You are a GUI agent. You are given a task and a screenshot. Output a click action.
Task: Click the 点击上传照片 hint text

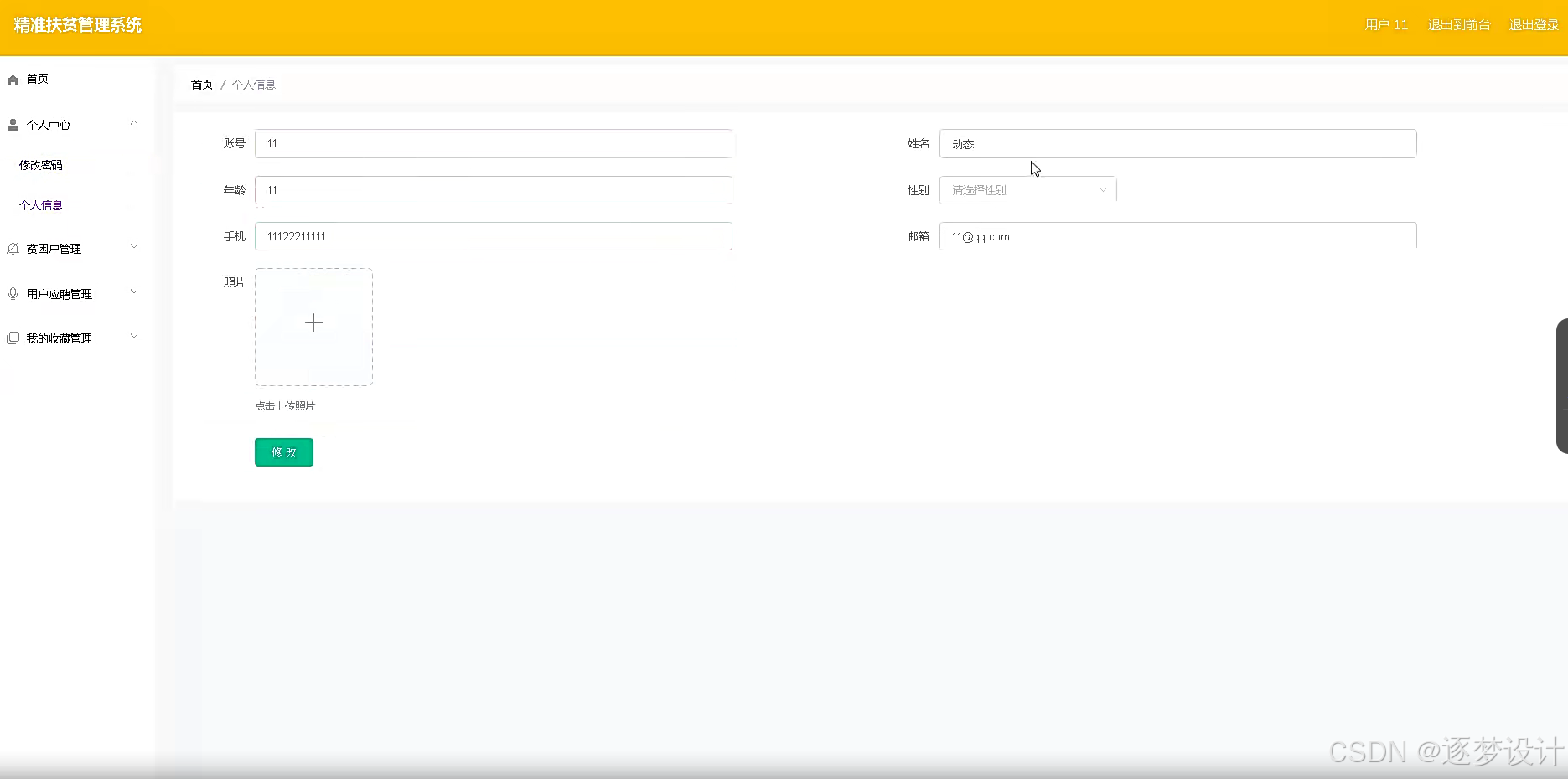tap(285, 406)
